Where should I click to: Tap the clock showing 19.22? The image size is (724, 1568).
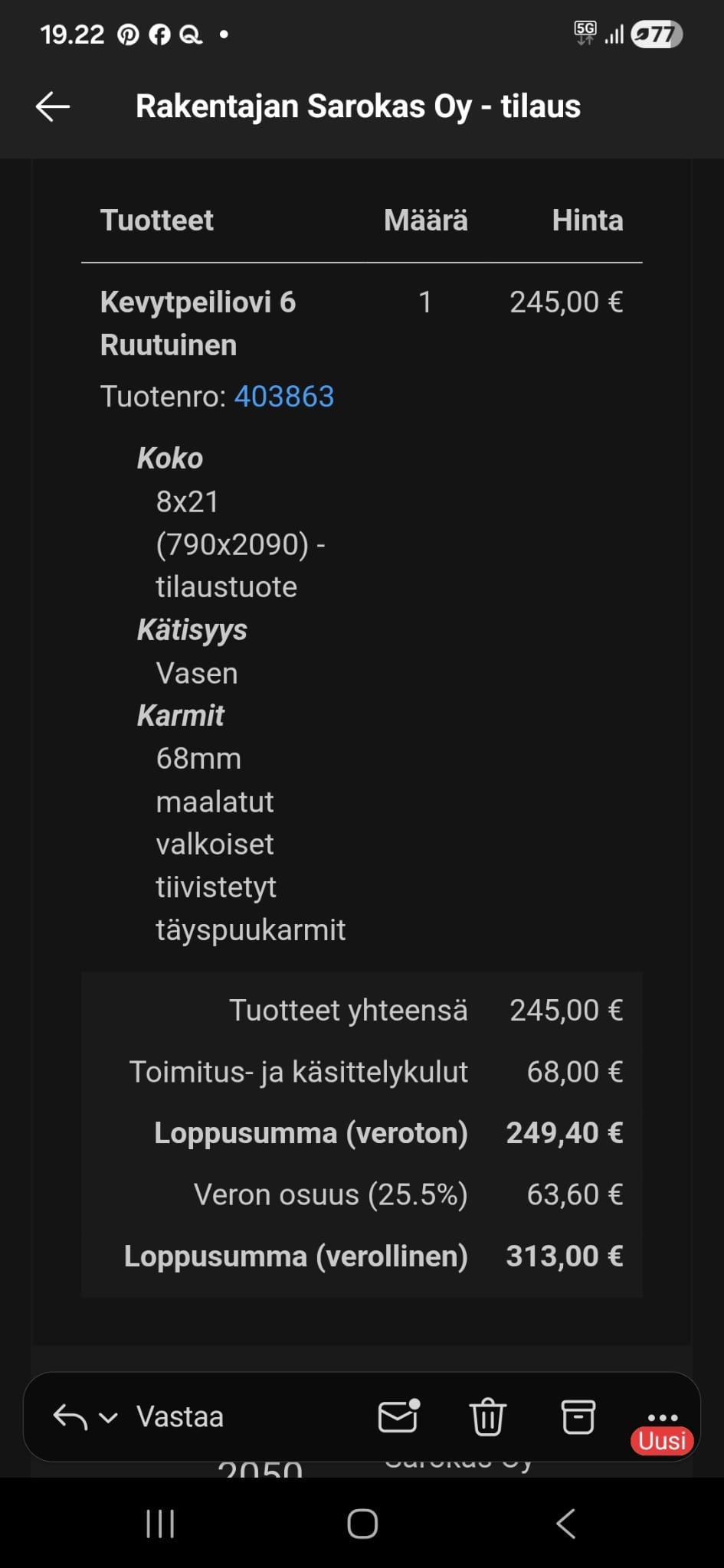pos(74,34)
